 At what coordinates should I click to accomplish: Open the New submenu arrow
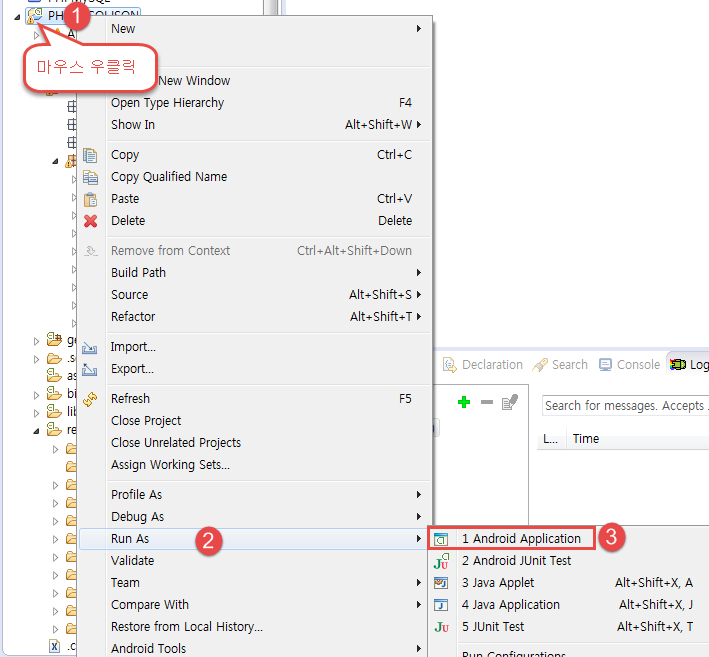419,28
